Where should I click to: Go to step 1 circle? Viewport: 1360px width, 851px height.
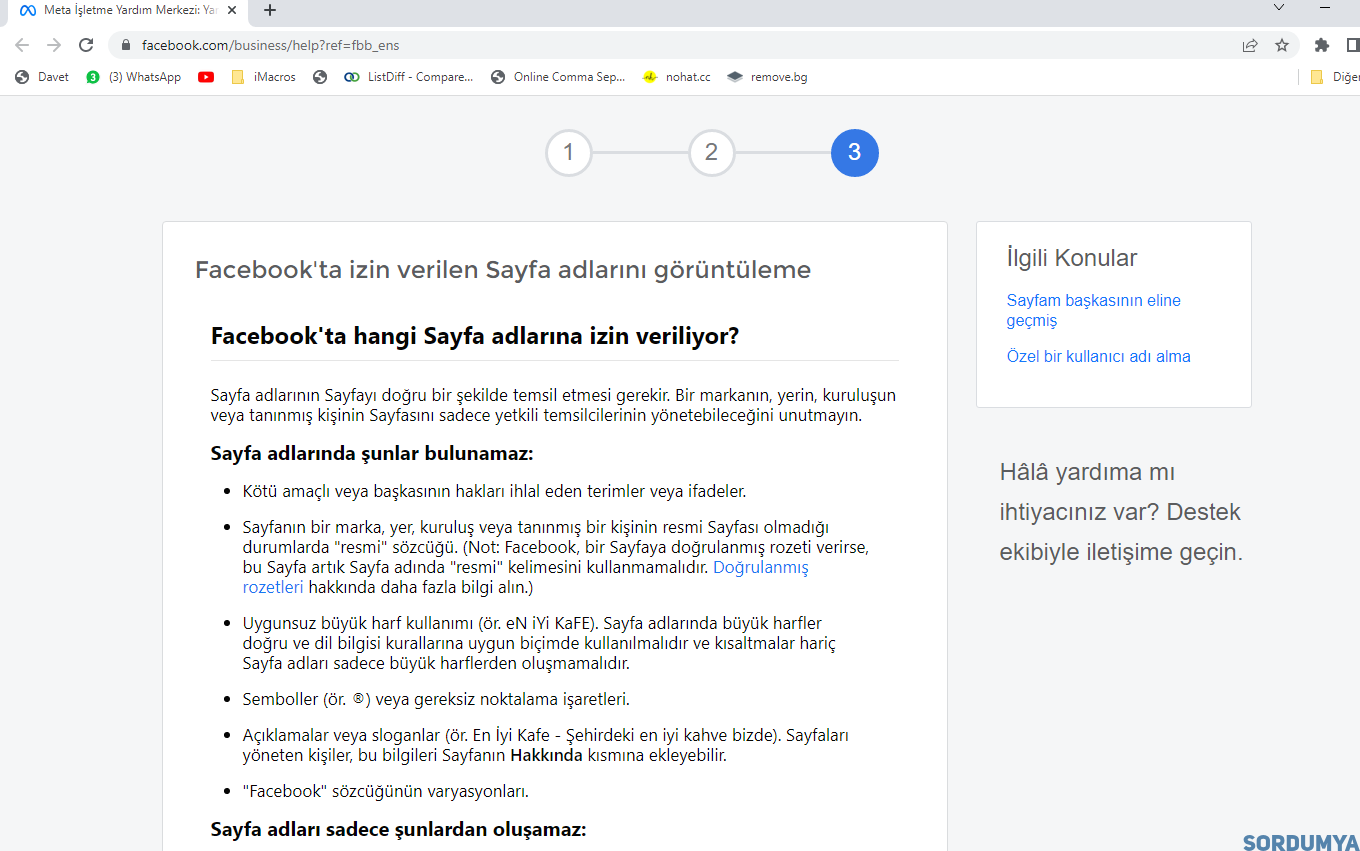[569, 152]
